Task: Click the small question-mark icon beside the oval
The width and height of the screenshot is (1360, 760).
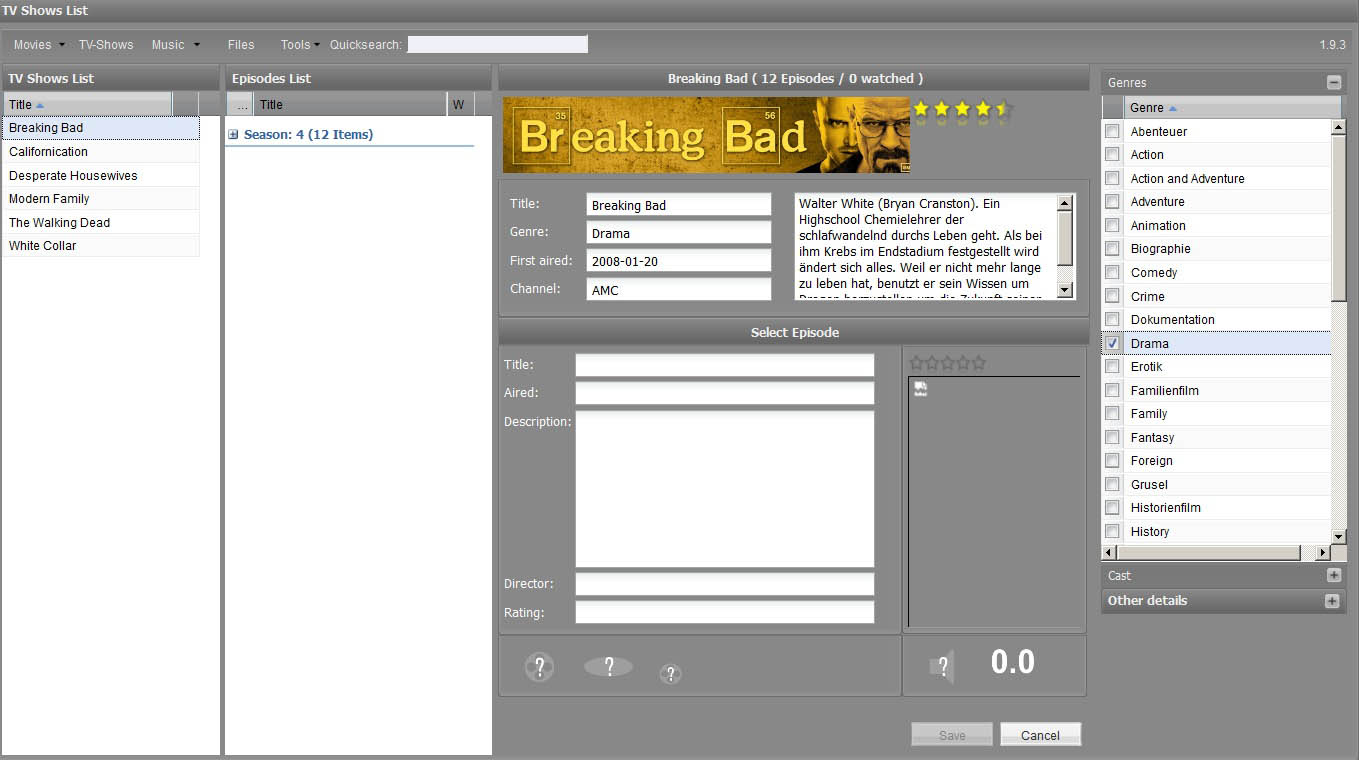Action: 670,674
